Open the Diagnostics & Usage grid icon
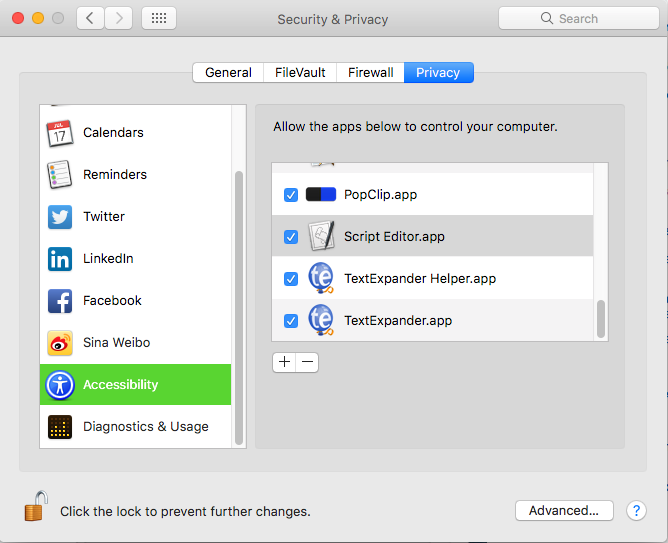This screenshot has width=668, height=543. [x=60, y=427]
